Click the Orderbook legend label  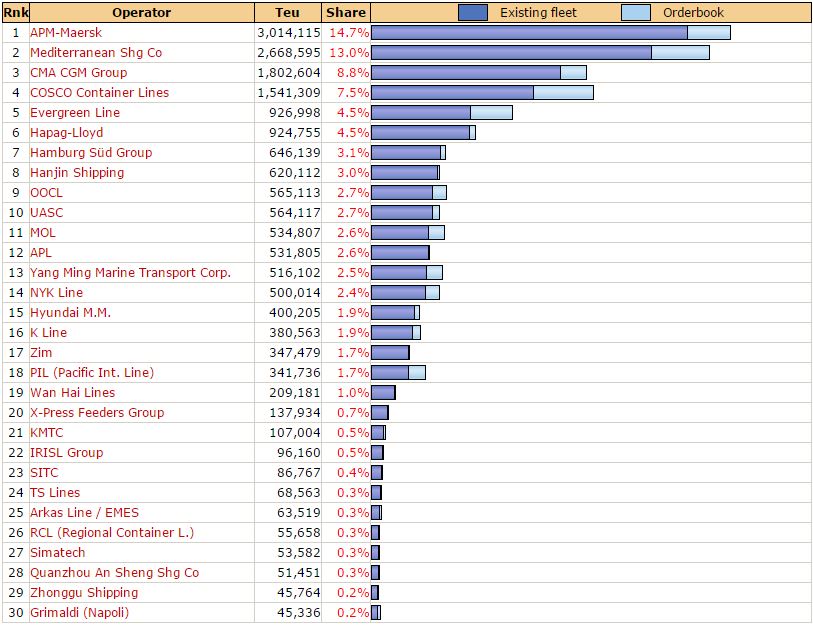(x=693, y=13)
